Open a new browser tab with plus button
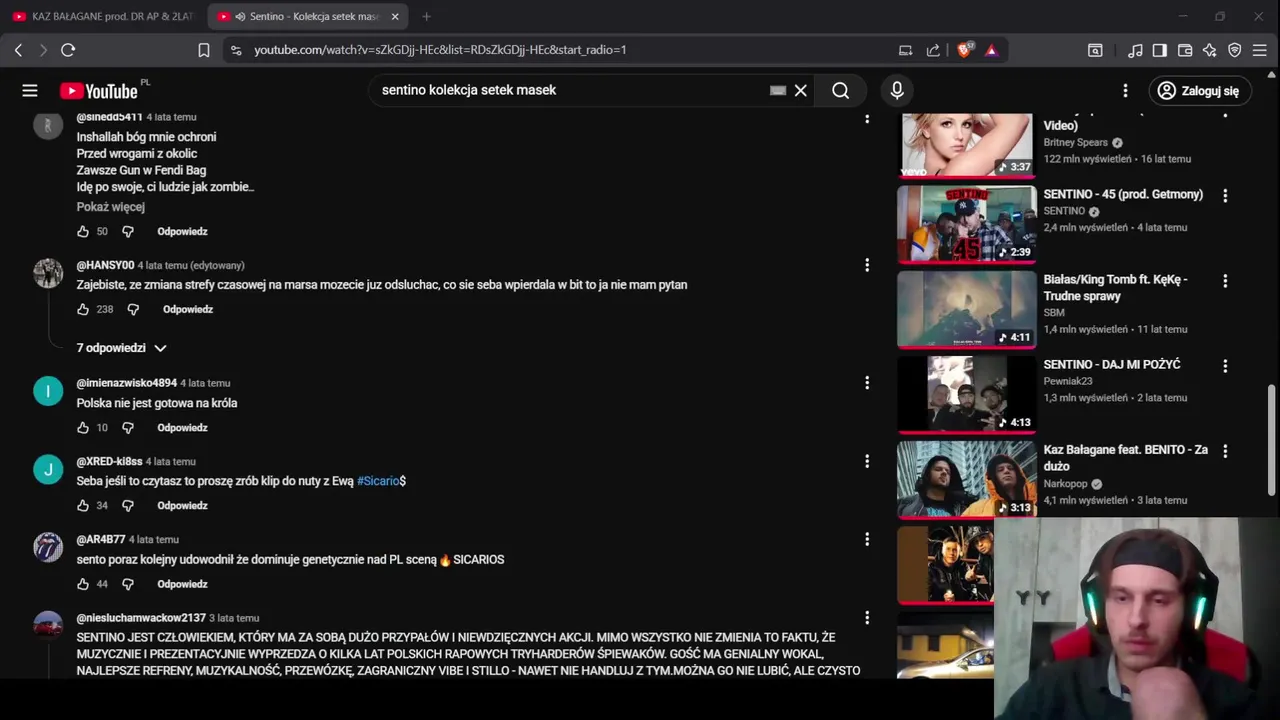The image size is (1280, 720). 426,16
